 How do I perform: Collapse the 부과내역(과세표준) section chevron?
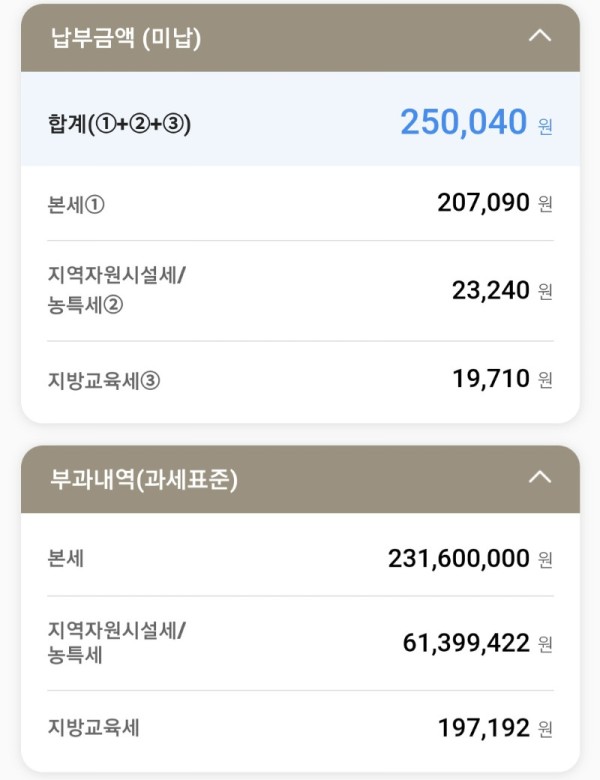pyautogui.click(x=540, y=478)
